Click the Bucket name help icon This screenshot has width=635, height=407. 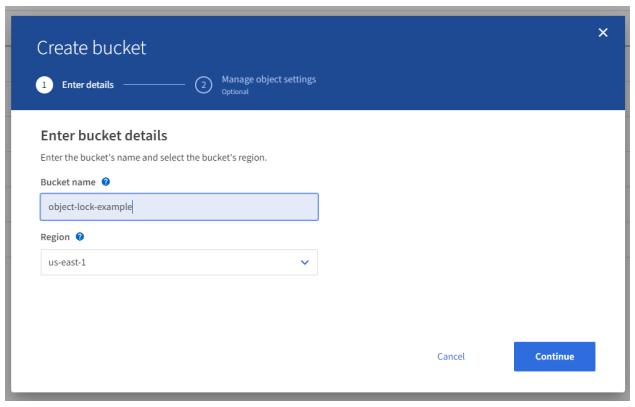pos(106,182)
